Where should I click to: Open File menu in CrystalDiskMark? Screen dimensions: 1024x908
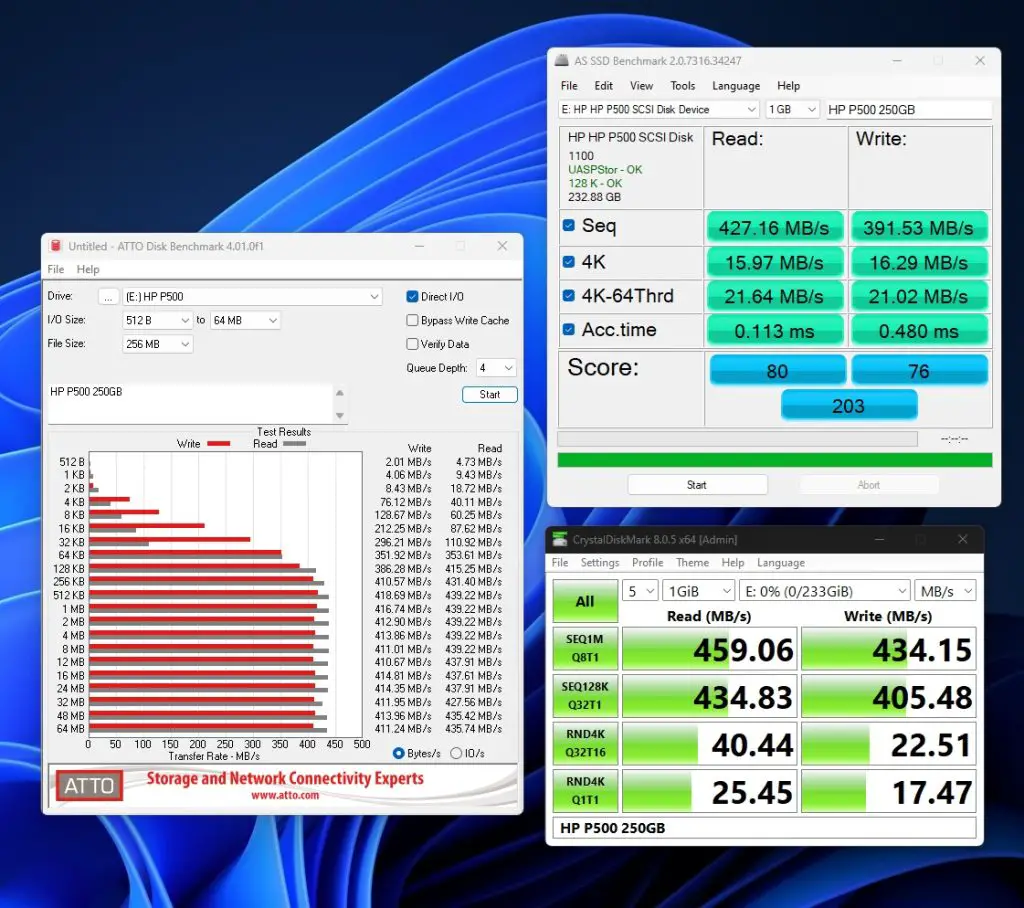click(x=560, y=562)
